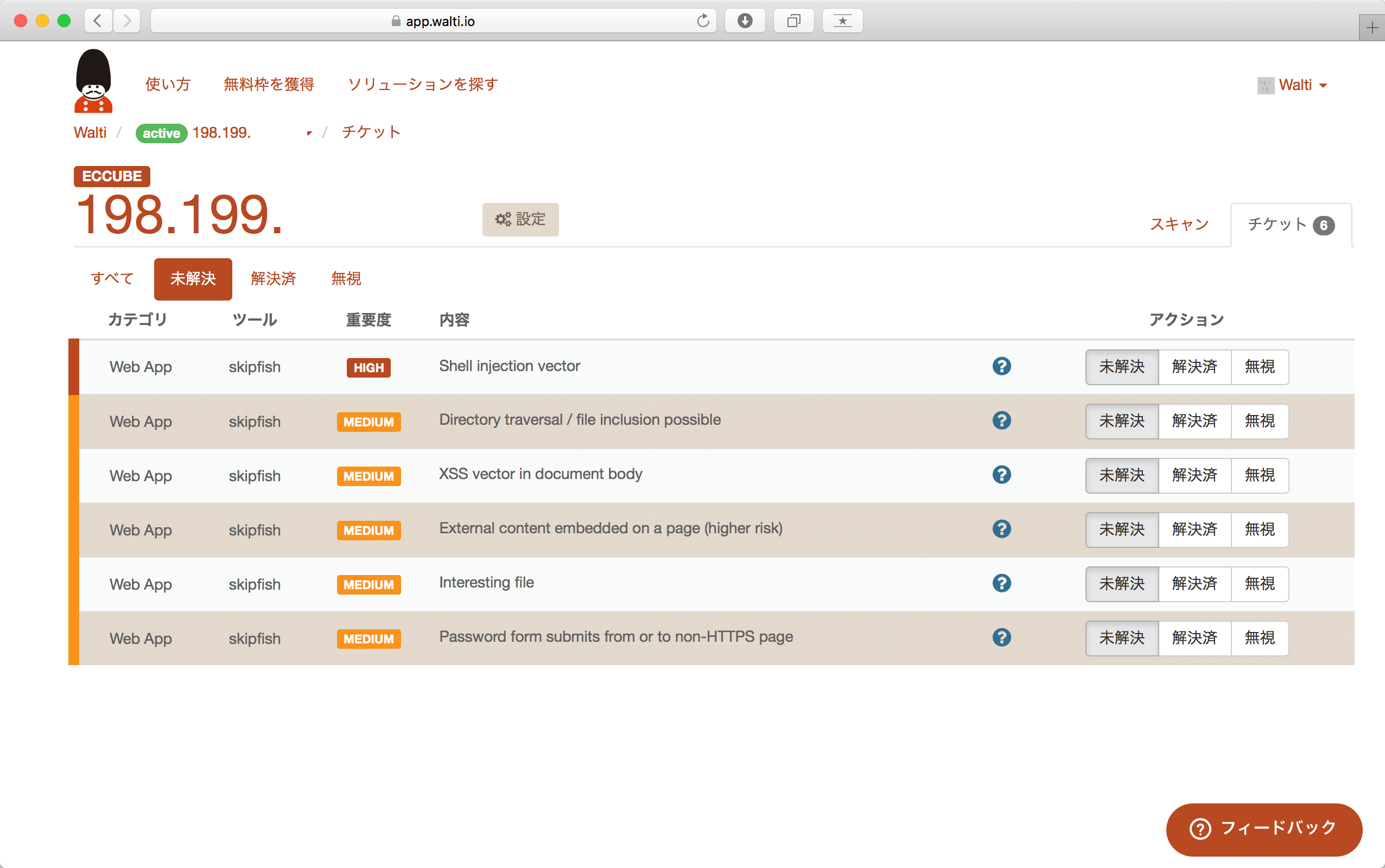
Task: Mark Shell injection vector as 未解決
Action: point(1122,367)
